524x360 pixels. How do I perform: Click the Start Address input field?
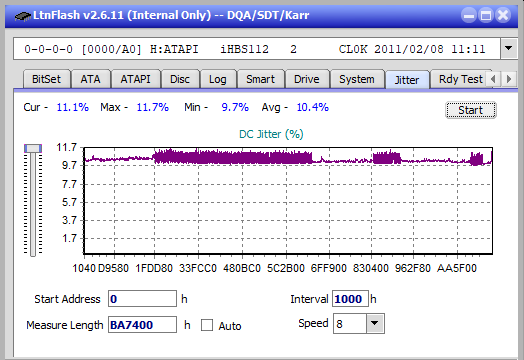point(142,298)
